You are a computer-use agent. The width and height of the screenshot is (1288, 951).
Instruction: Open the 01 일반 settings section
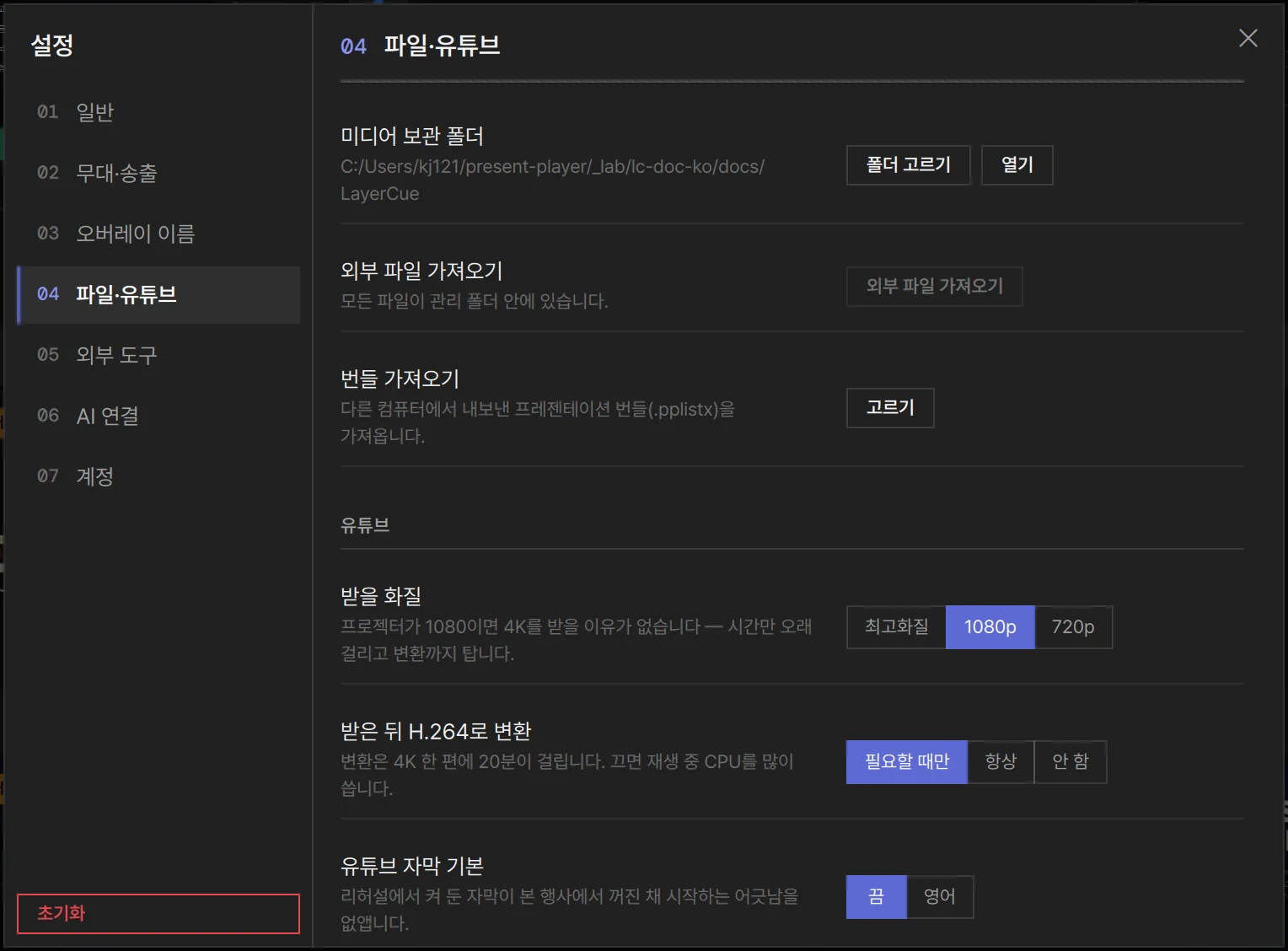click(158, 112)
